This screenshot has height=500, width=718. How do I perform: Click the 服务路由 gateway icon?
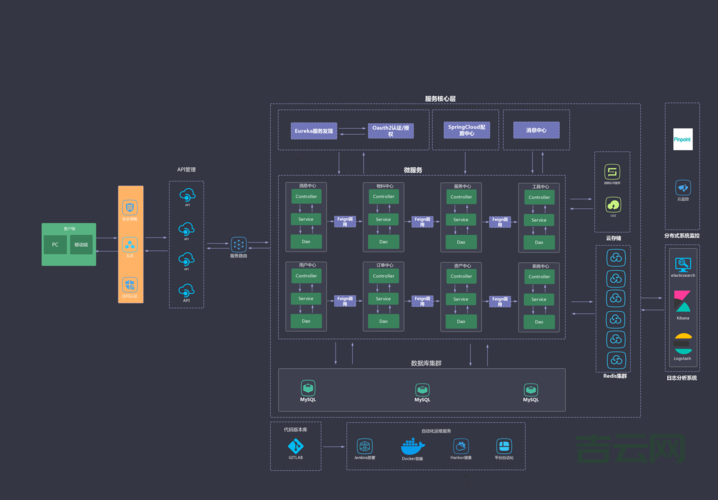point(238,244)
